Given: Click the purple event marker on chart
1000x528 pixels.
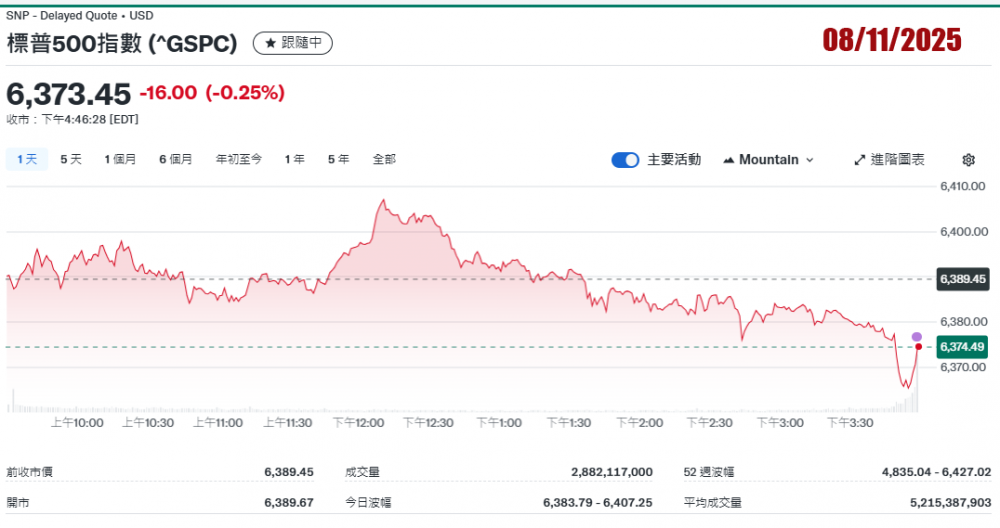Looking at the screenshot, I should tap(917, 336).
